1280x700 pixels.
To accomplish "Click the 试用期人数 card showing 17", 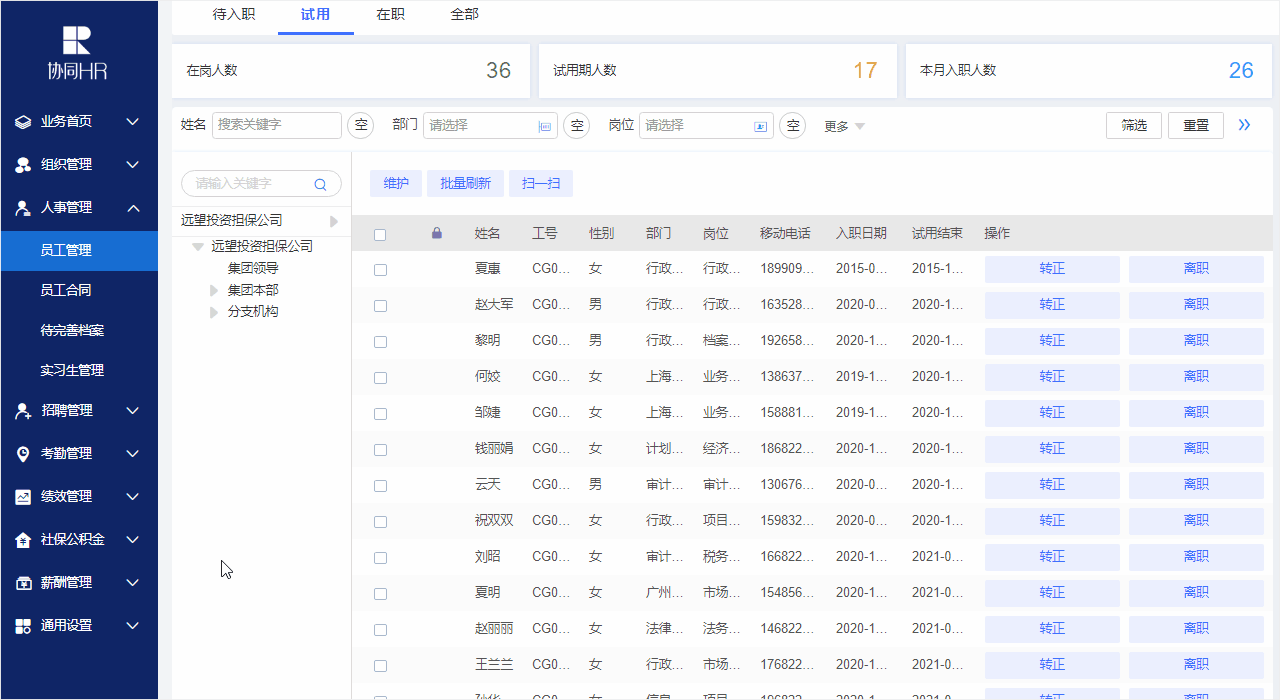I will tap(717, 71).
